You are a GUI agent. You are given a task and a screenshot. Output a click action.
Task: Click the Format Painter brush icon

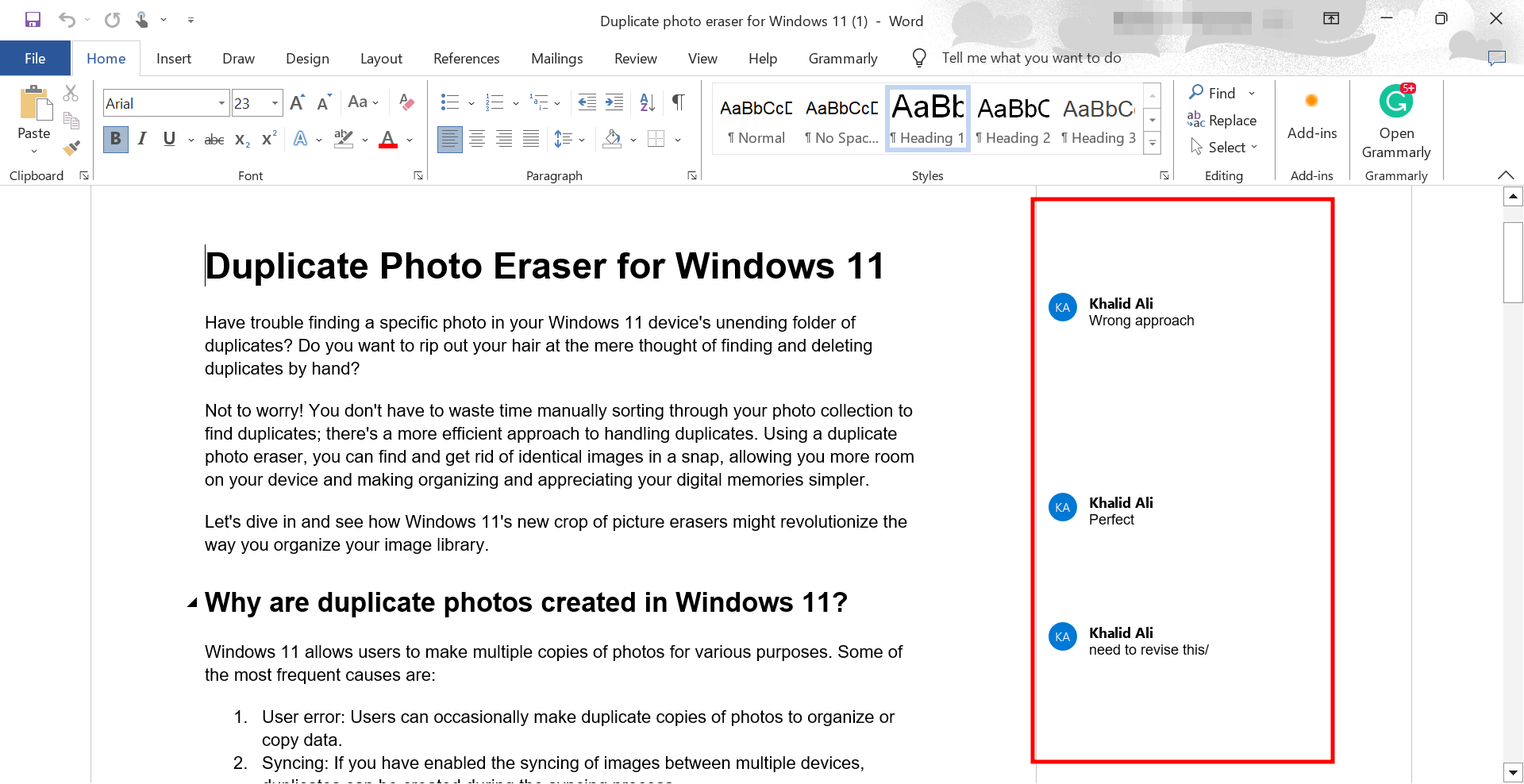point(71,148)
